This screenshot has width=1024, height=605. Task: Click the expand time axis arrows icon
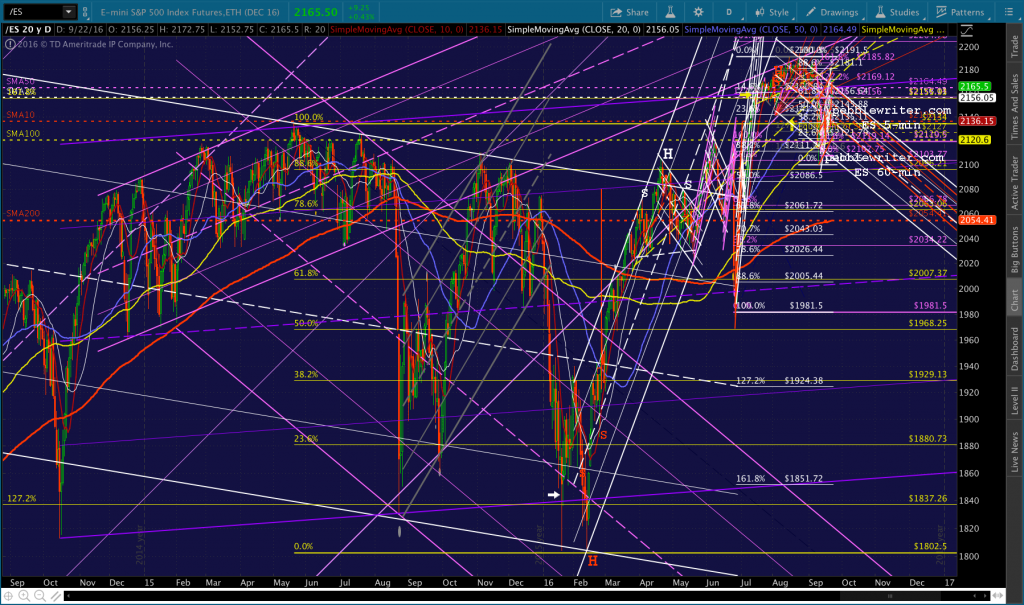click(997, 596)
